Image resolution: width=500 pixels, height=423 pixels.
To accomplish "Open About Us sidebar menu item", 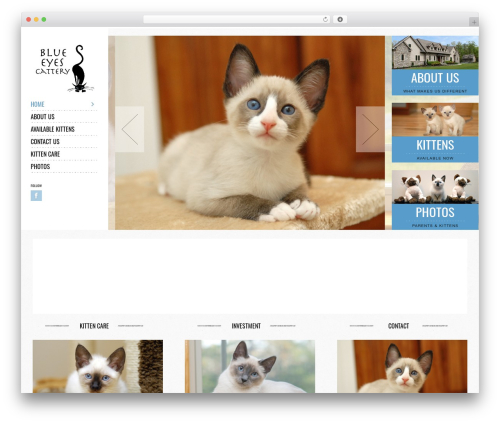I will (42, 117).
